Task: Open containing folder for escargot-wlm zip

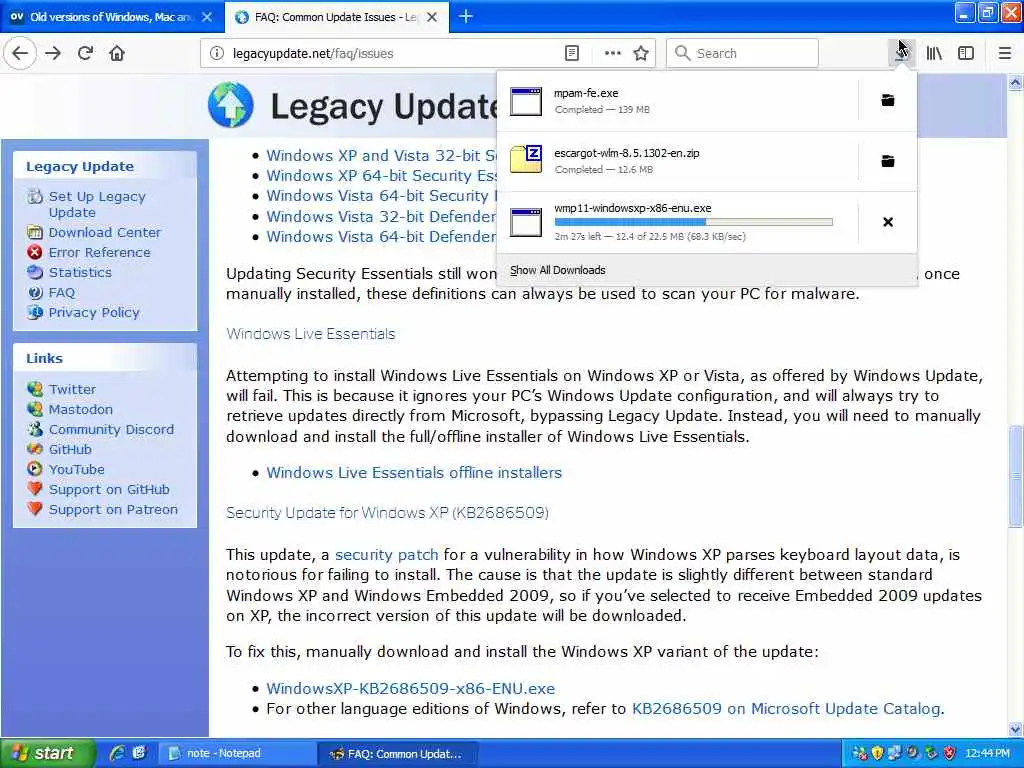Action: [888, 161]
